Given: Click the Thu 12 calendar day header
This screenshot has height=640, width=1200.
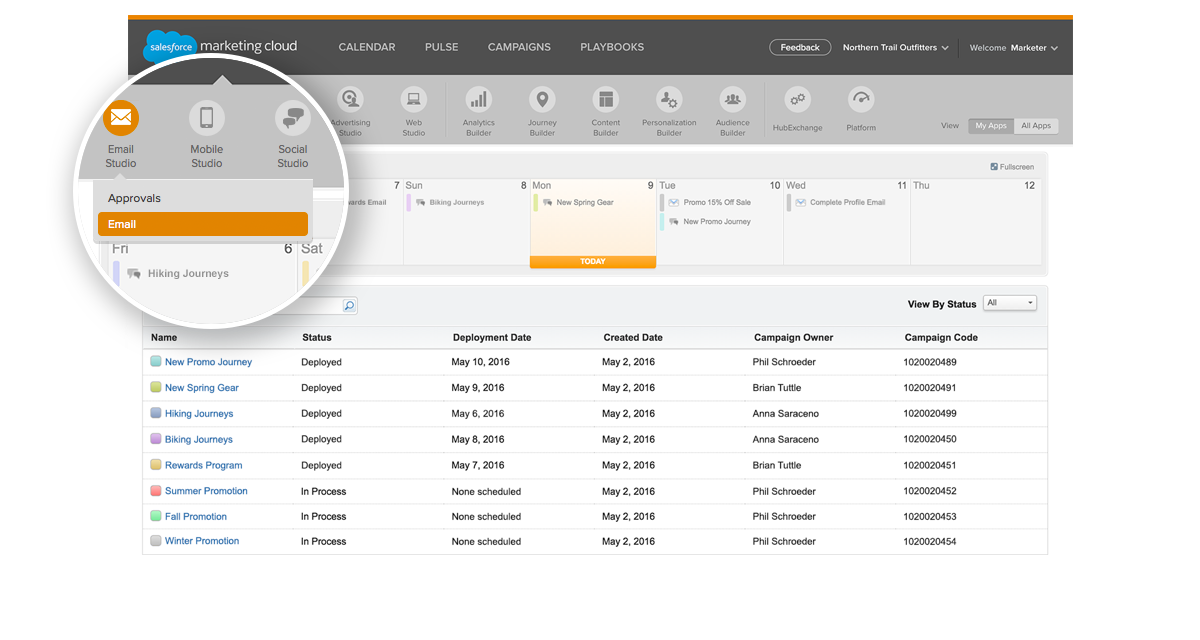Looking at the screenshot, I should [975, 185].
